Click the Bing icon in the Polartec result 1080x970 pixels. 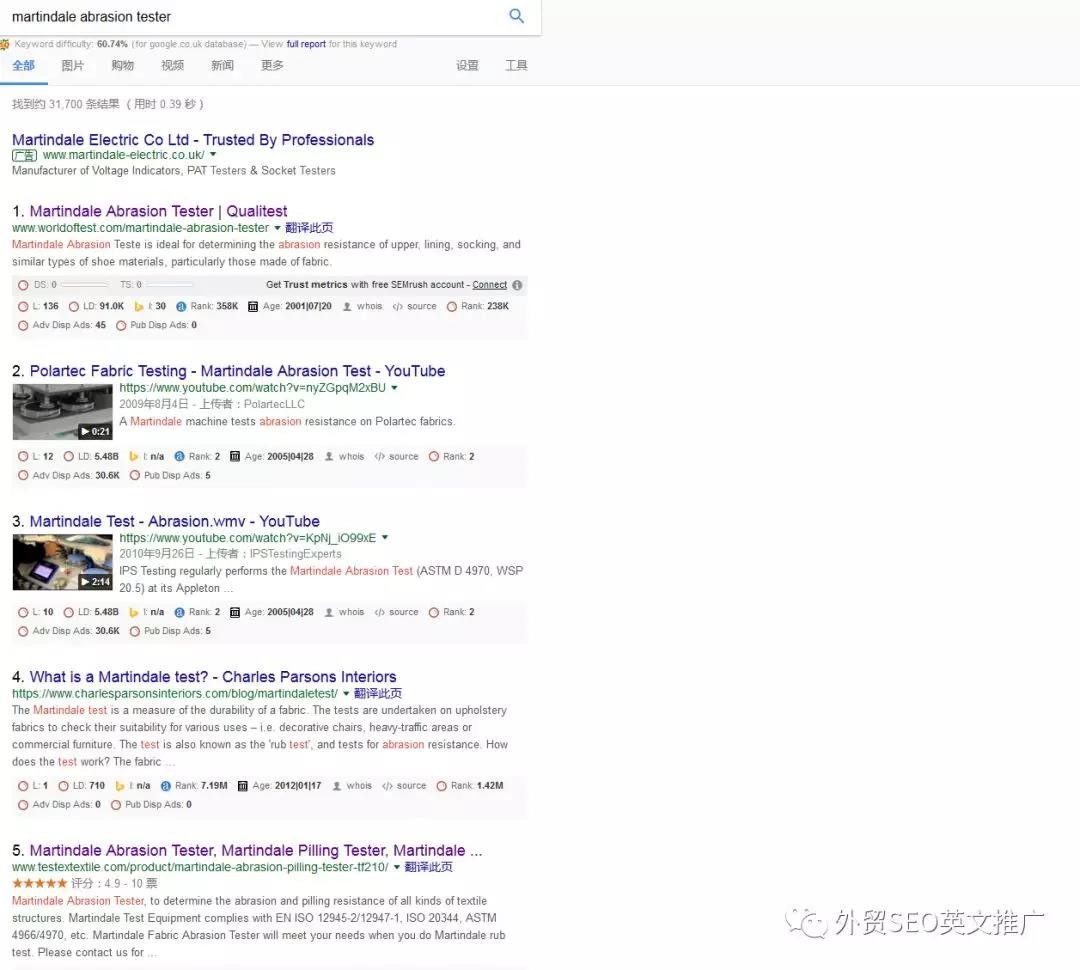[x=134, y=457]
